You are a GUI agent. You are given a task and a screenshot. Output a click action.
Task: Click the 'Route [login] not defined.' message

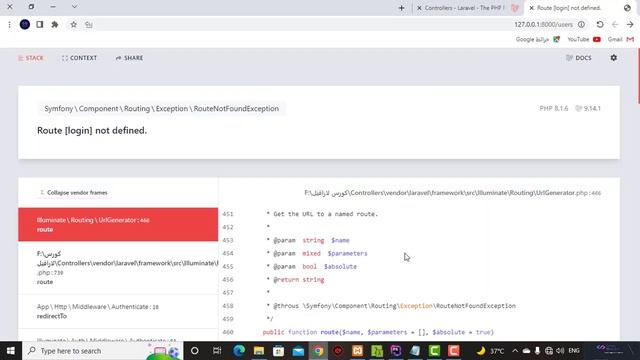point(92,131)
